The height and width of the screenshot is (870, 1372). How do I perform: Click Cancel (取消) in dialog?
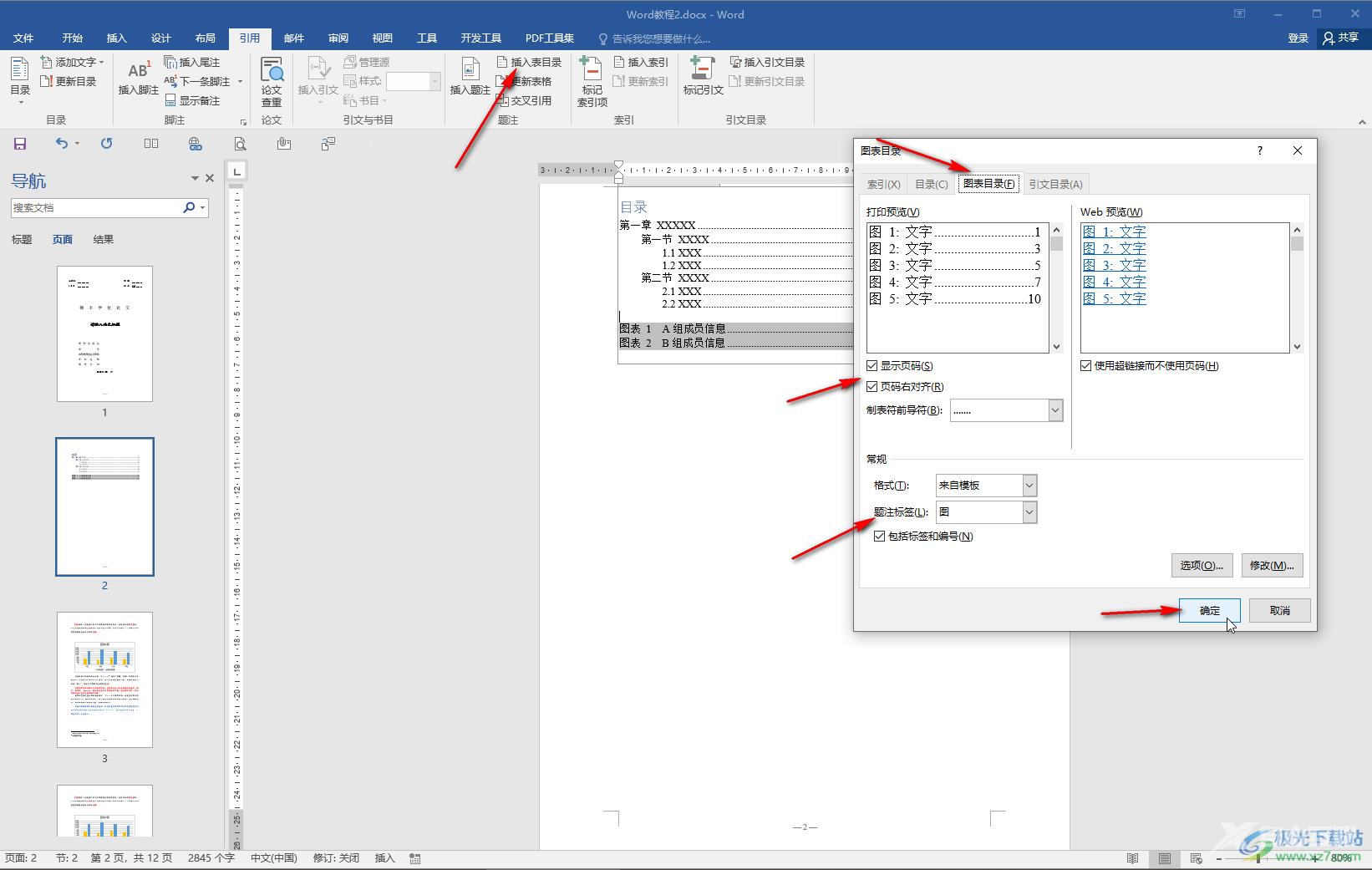[x=1279, y=611]
